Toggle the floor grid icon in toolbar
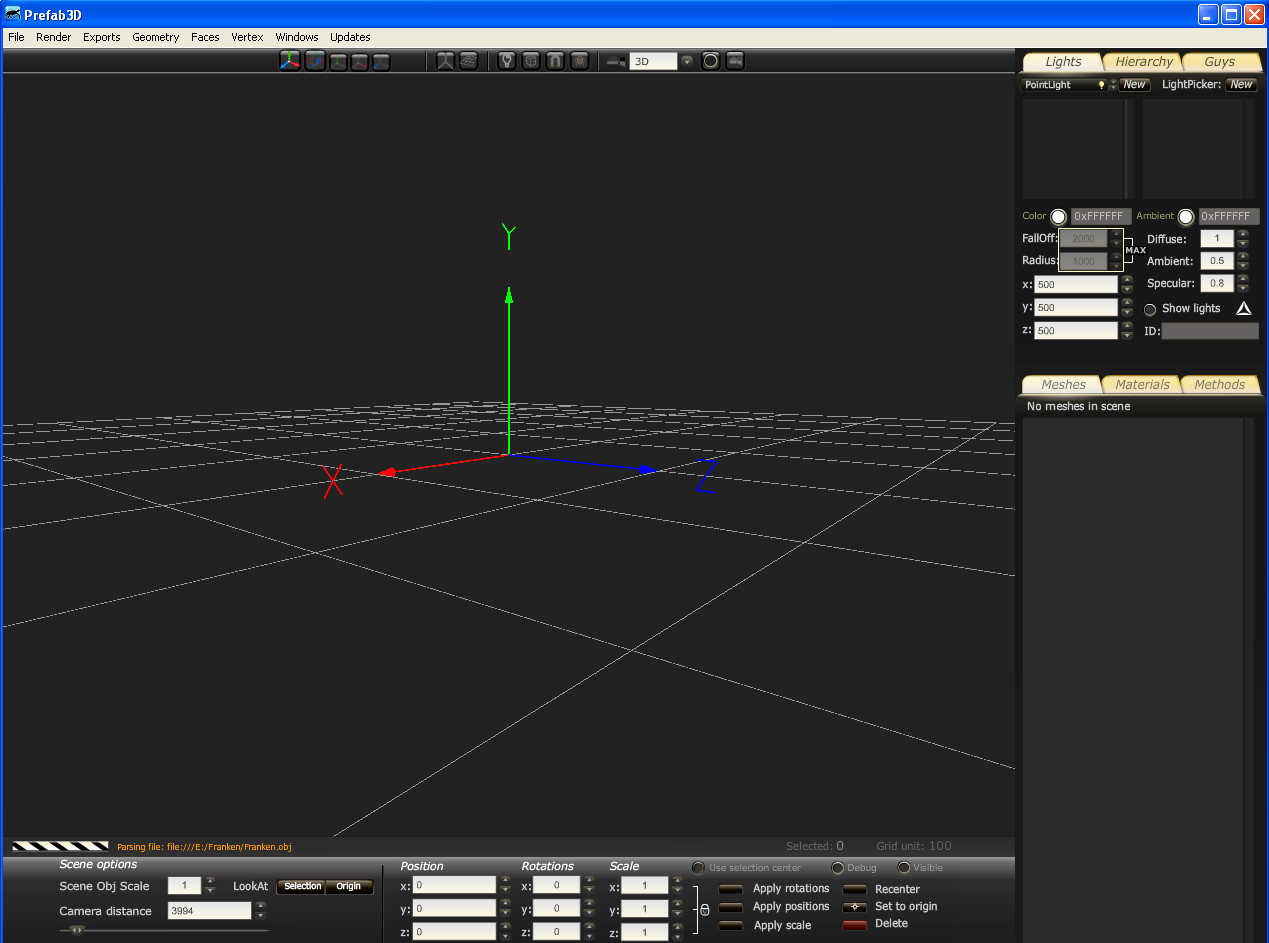1269x943 pixels. tap(468, 62)
